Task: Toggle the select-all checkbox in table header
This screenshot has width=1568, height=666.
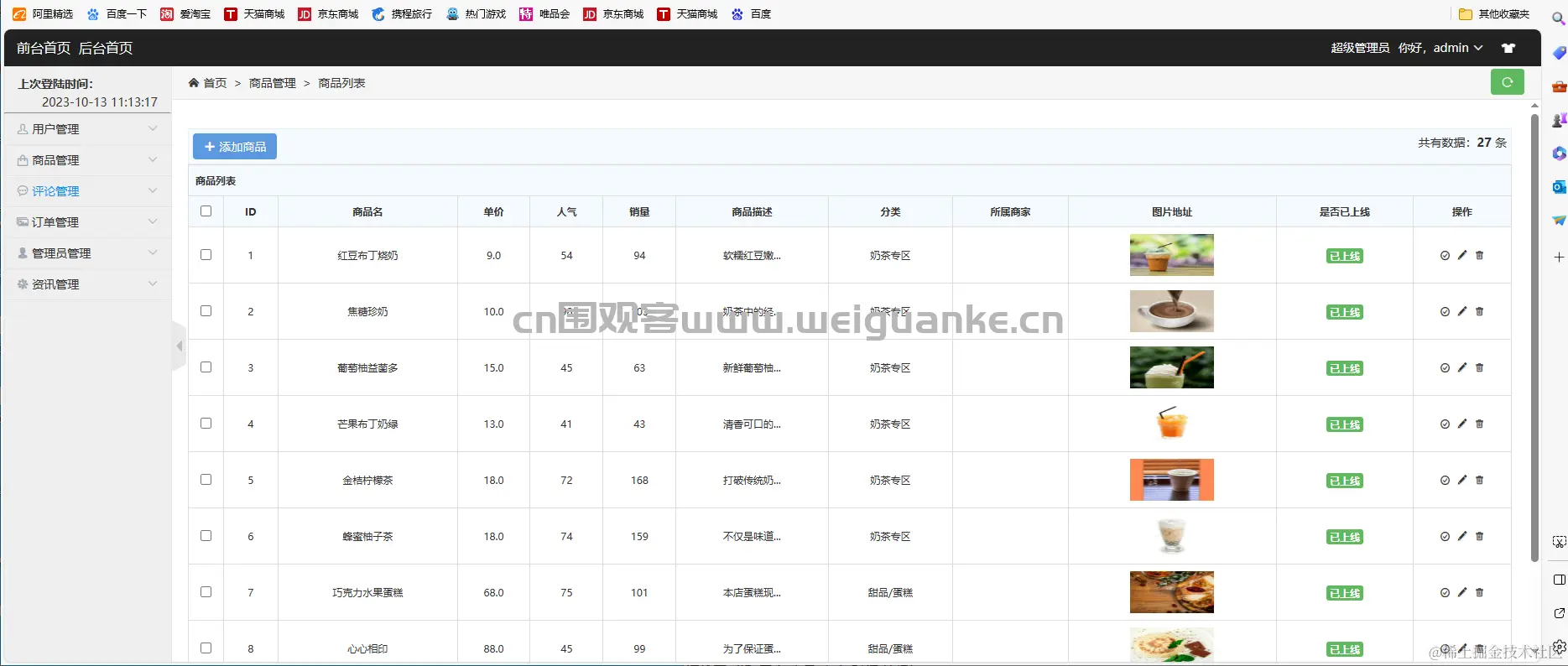Action: 206,211
